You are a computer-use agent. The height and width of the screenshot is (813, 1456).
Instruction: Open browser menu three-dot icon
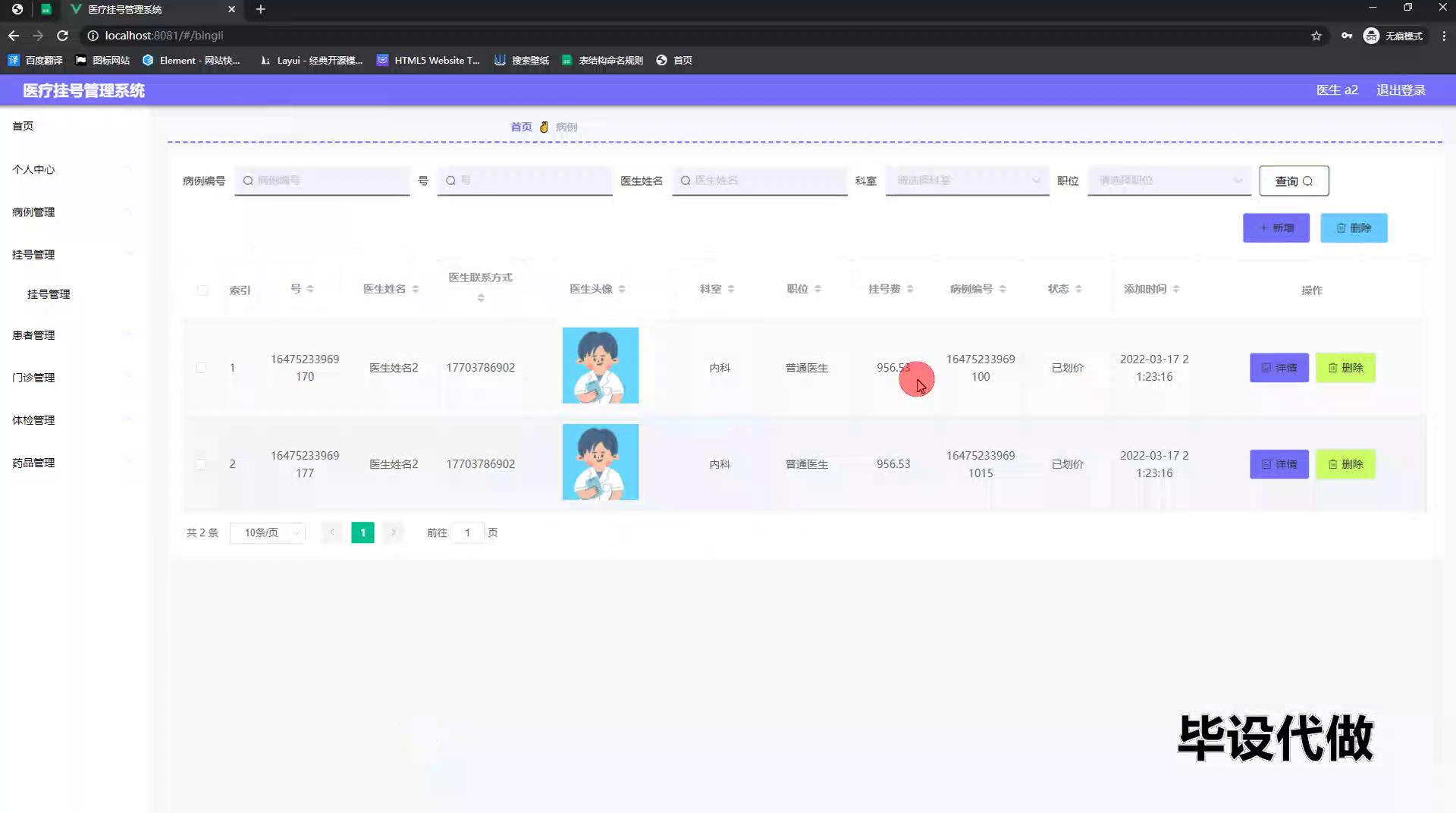[x=1444, y=36]
